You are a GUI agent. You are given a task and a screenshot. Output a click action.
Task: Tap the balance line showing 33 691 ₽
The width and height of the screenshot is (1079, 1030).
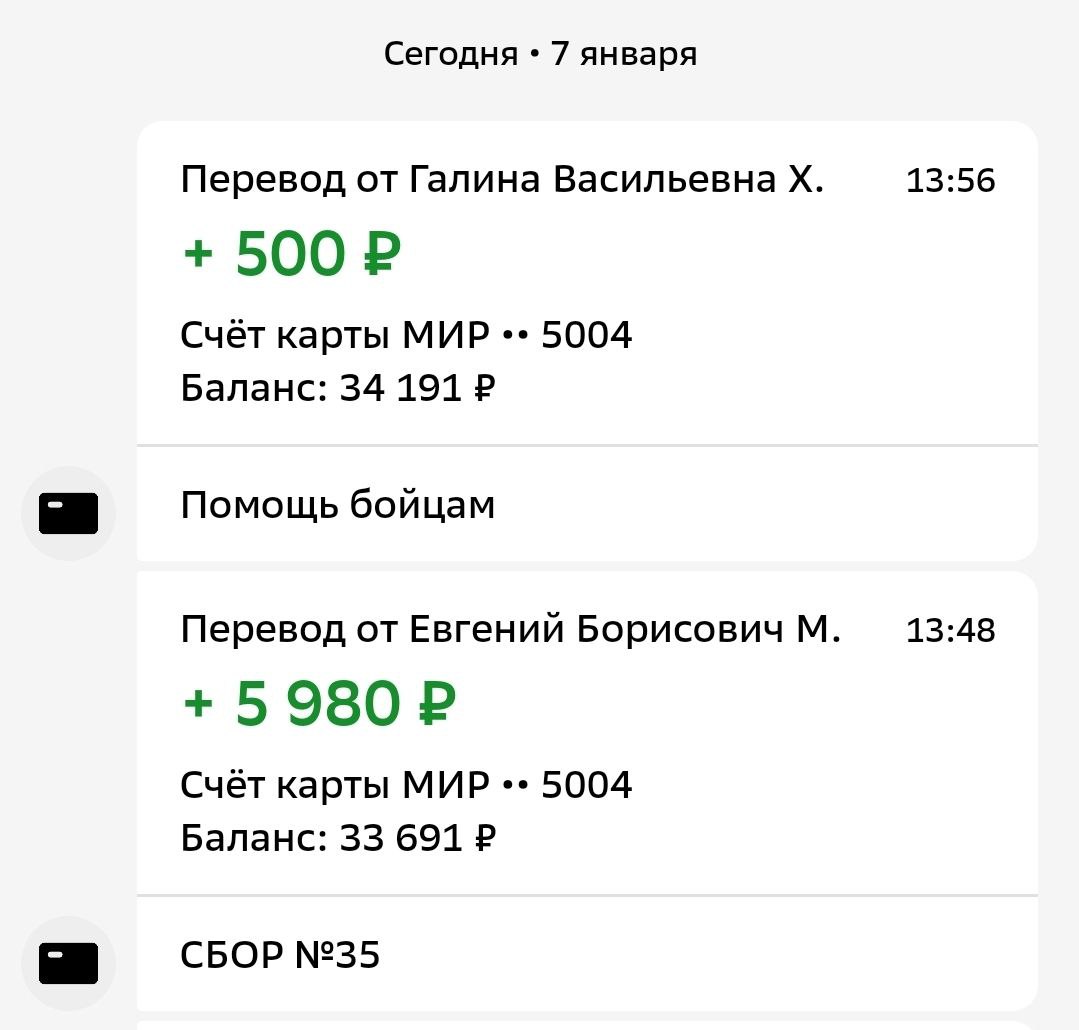pyautogui.click(x=338, y=838)
